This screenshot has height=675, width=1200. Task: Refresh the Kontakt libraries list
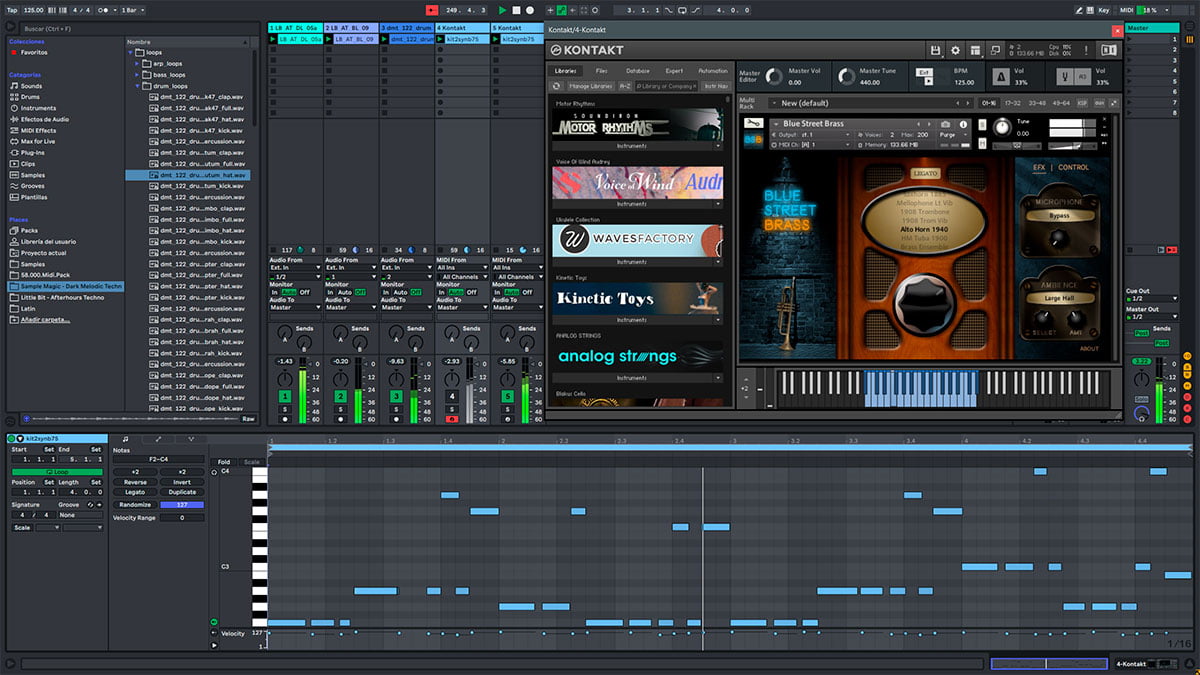(x=557, y=86)
